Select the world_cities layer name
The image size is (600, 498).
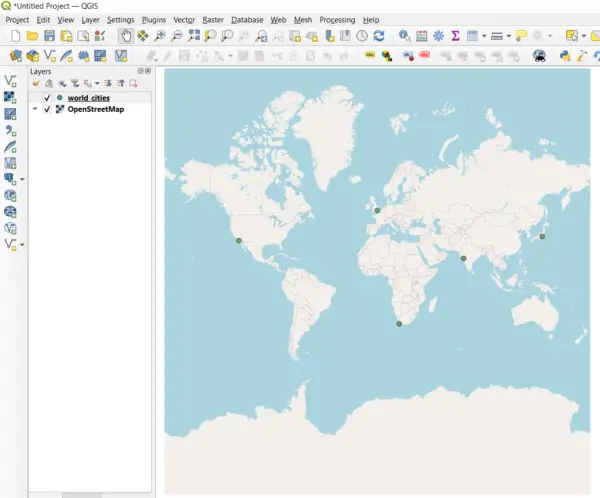(x=88, y=98)
